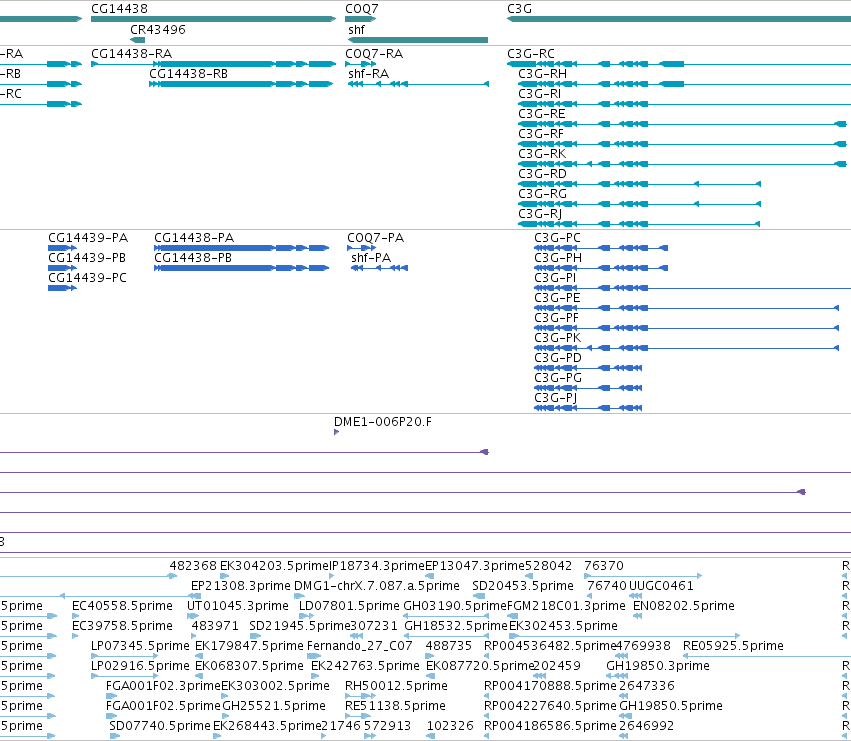Select the C3G-PE protein label
851x741 pixels.
(557, 298)
